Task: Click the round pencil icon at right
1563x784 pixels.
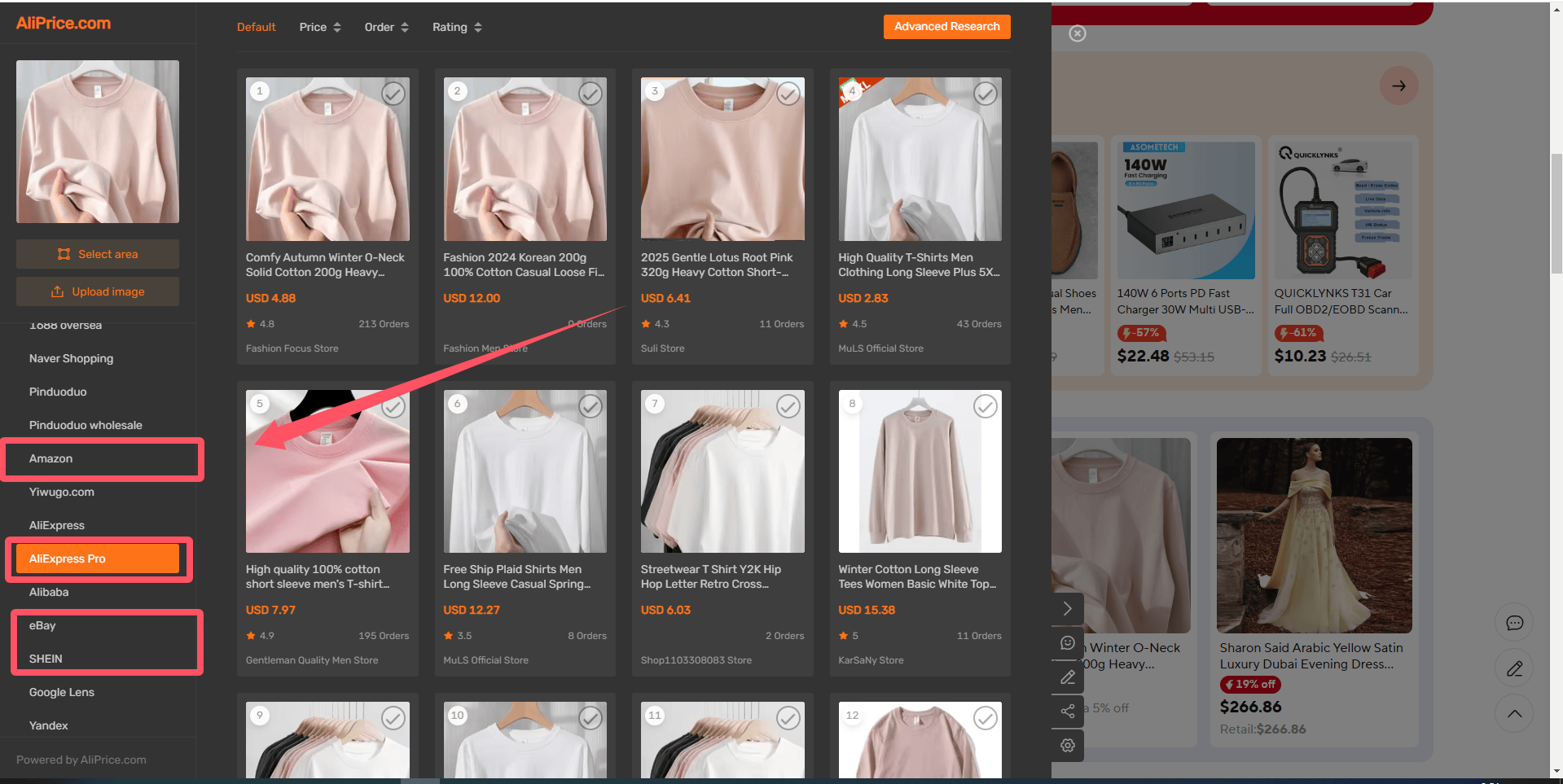Action: point(1514,668)
